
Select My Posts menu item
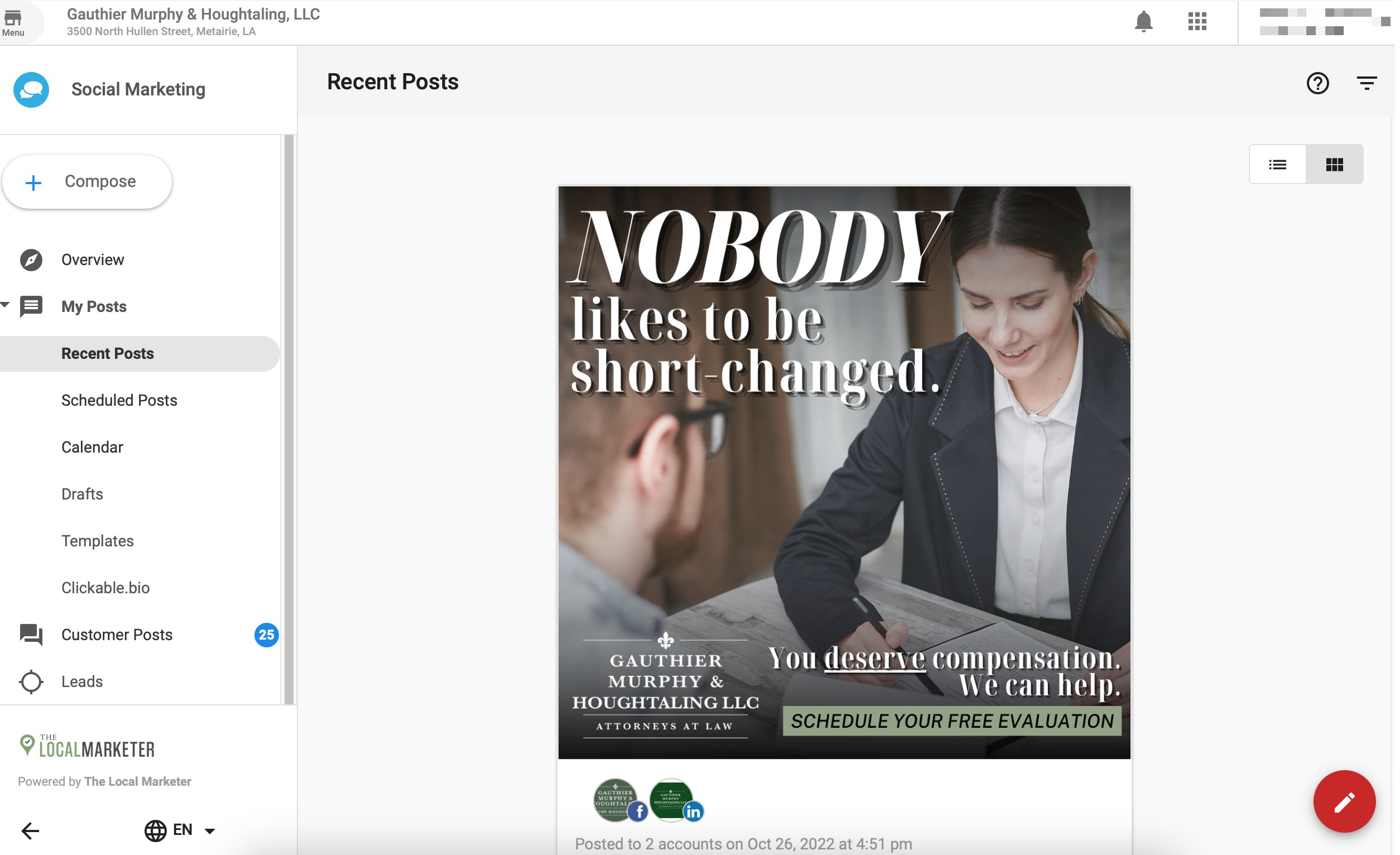point(94,308)
